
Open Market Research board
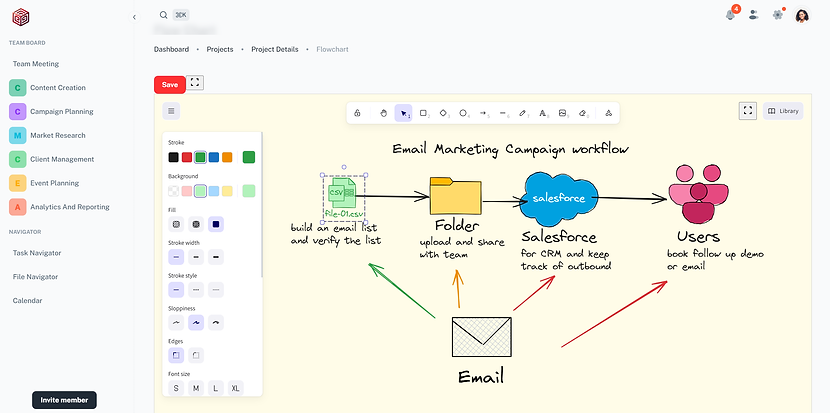(58, 136)
